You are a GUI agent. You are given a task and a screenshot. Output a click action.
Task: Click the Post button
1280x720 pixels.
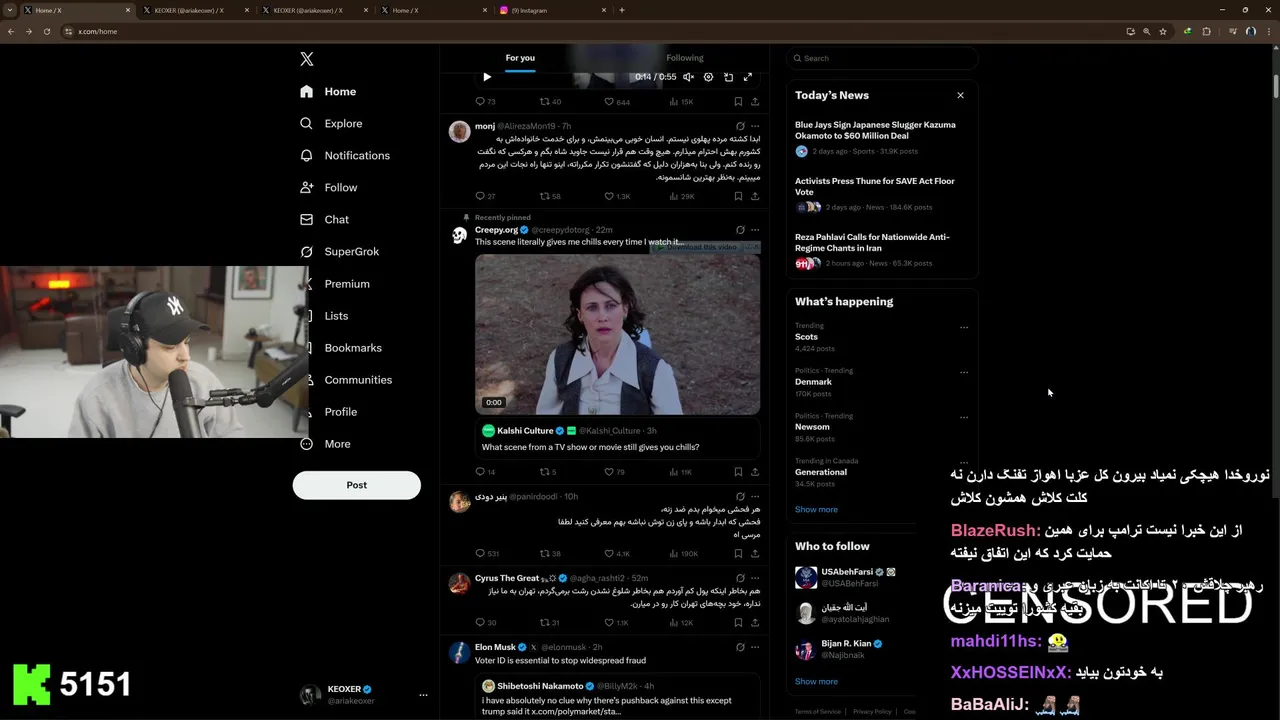tap(356, 485)
